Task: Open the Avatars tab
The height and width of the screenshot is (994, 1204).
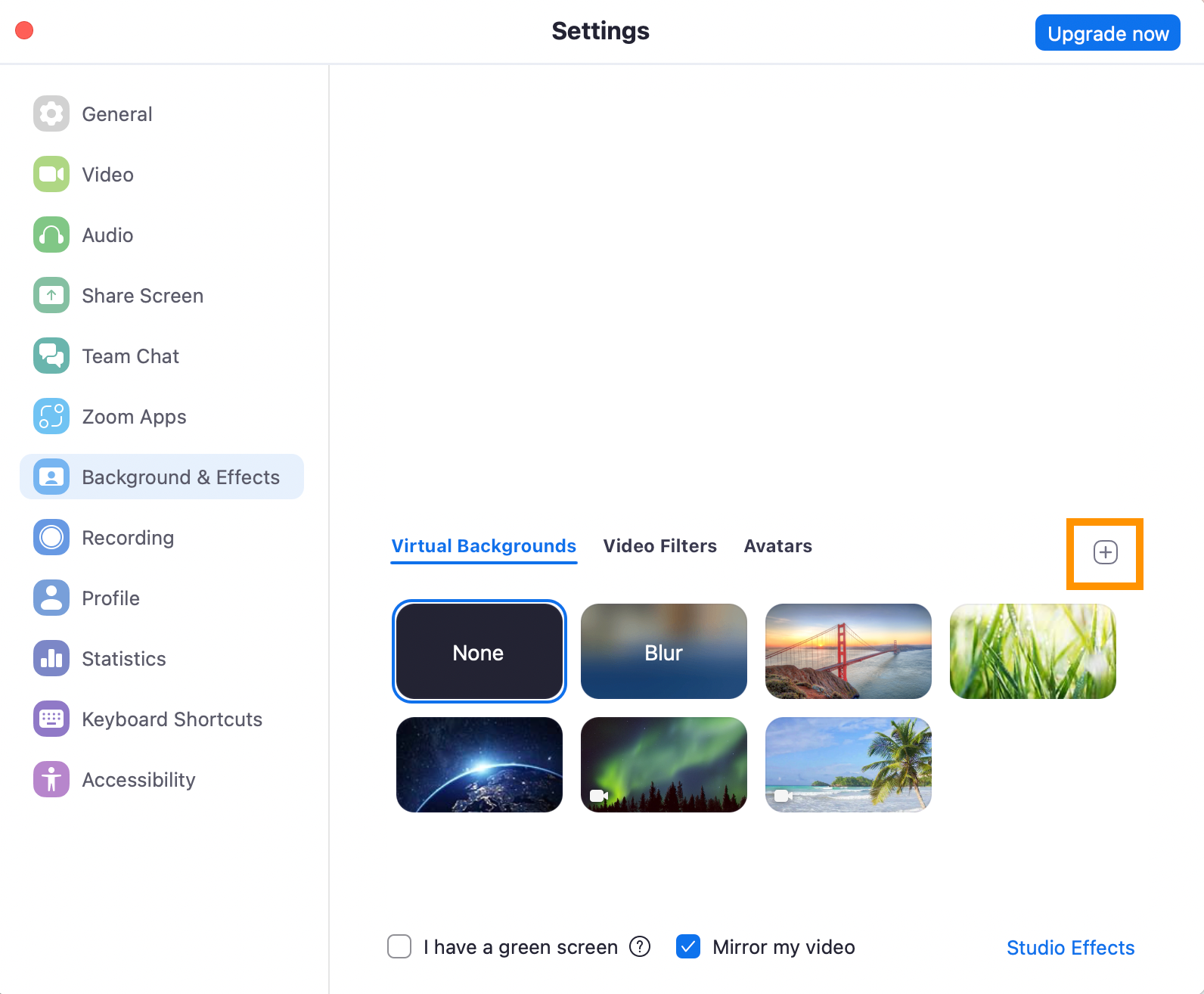Action: point(778,546)
